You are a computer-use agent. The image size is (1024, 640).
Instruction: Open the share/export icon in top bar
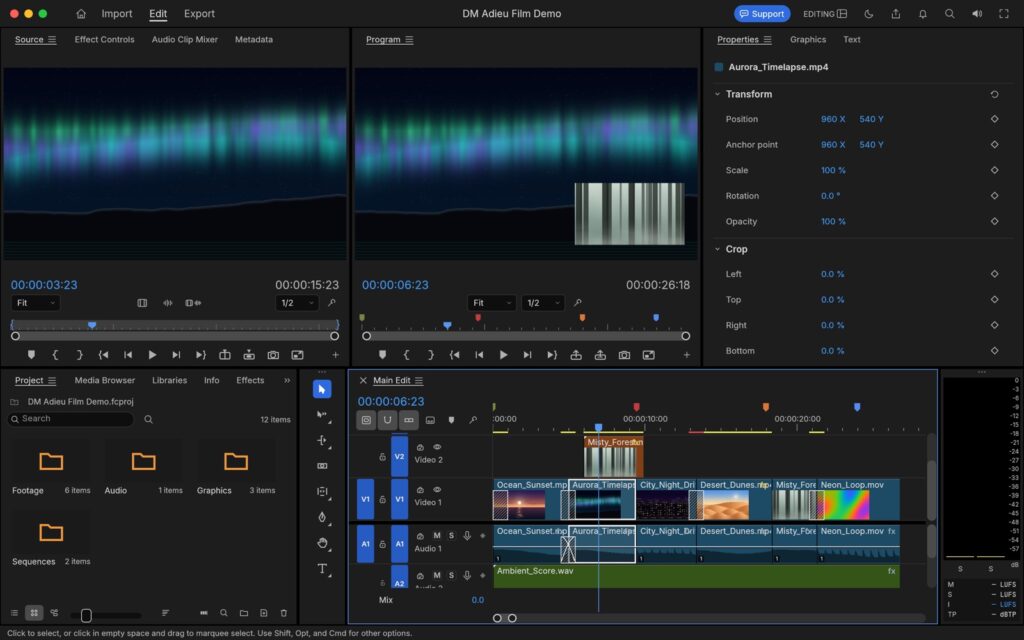pos(895,14)
